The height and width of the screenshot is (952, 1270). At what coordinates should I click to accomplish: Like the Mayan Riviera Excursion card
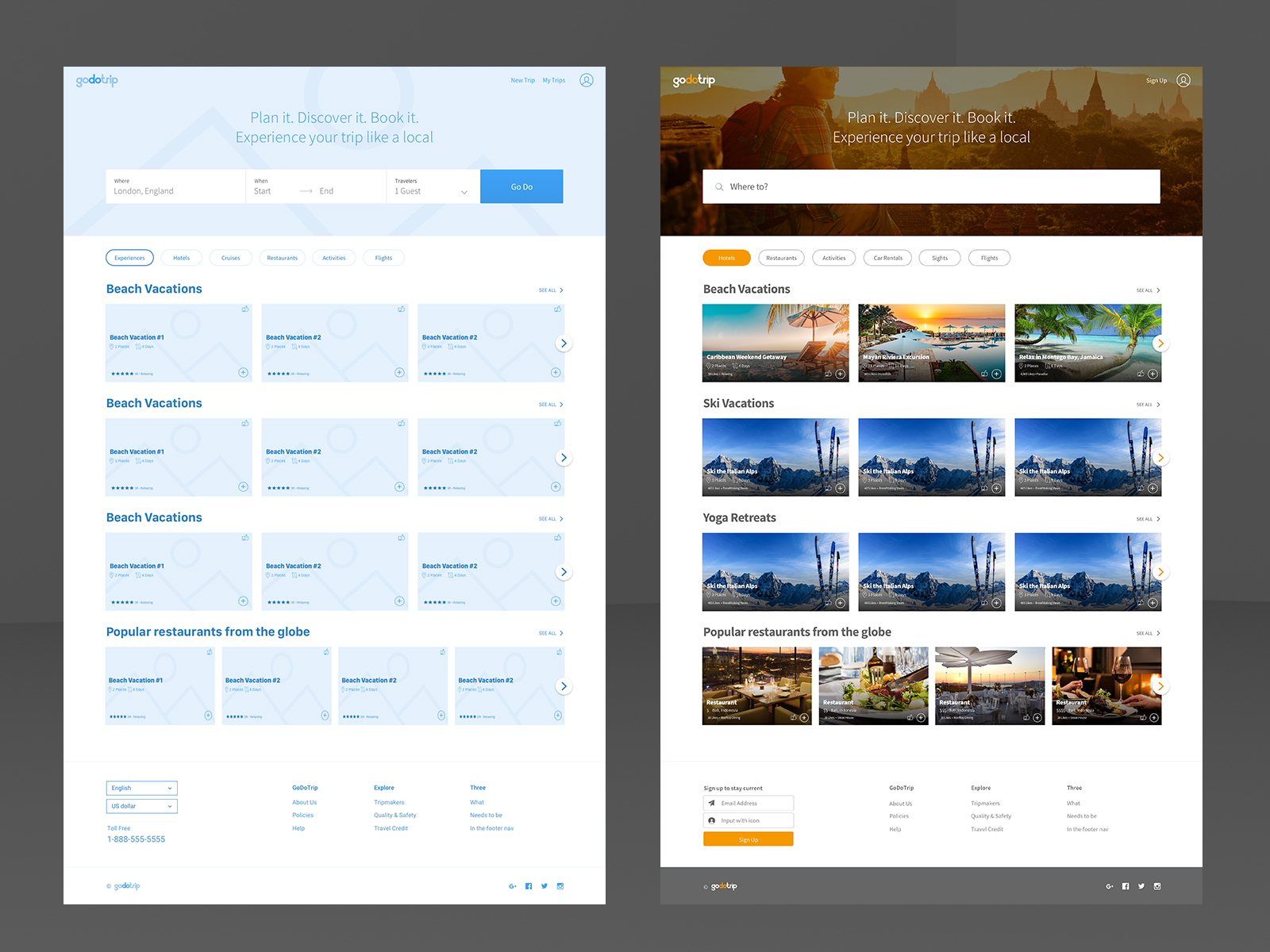(984, 374)
